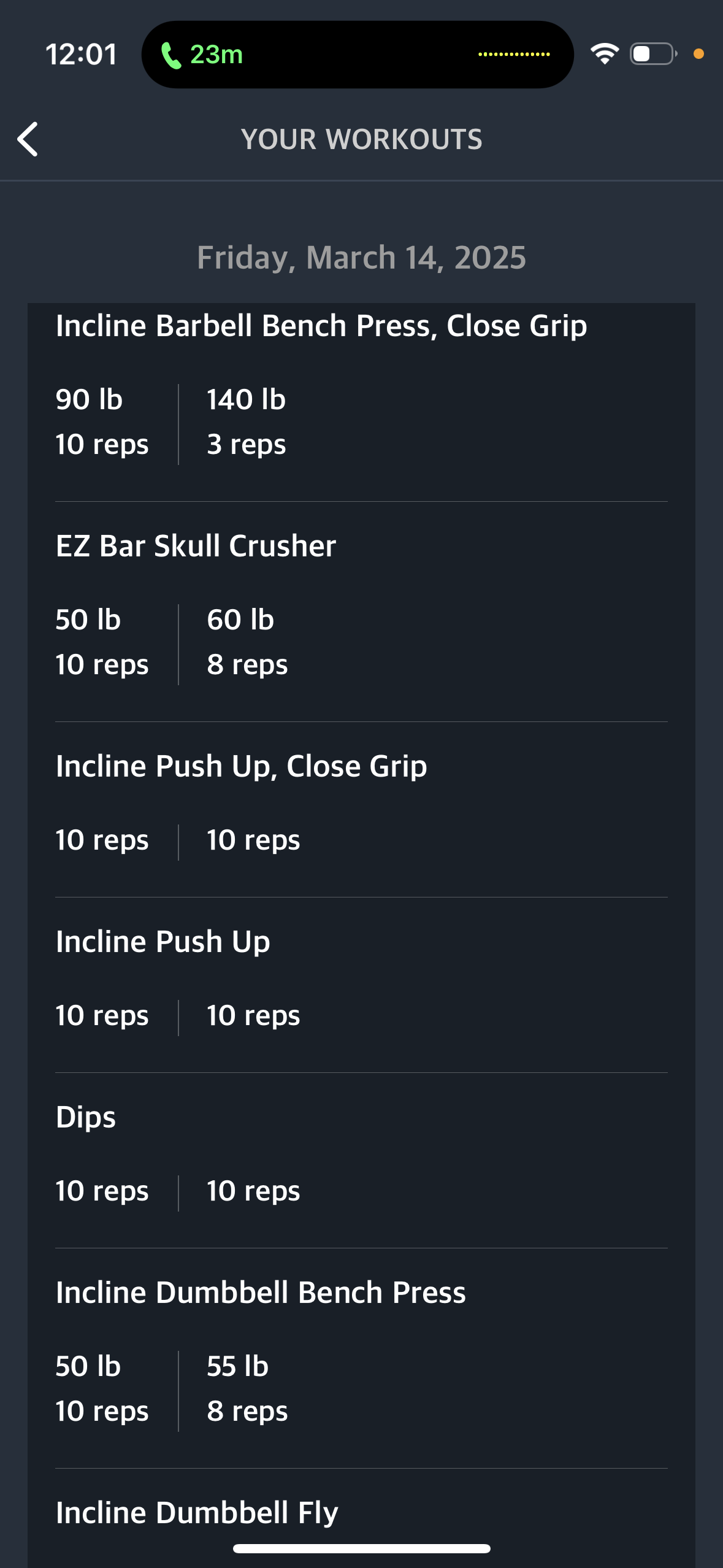The height and width of the screenshot is (1568, 723).
Task: Tap the 12:01 clock in status bar
Action: pos(82,55)
